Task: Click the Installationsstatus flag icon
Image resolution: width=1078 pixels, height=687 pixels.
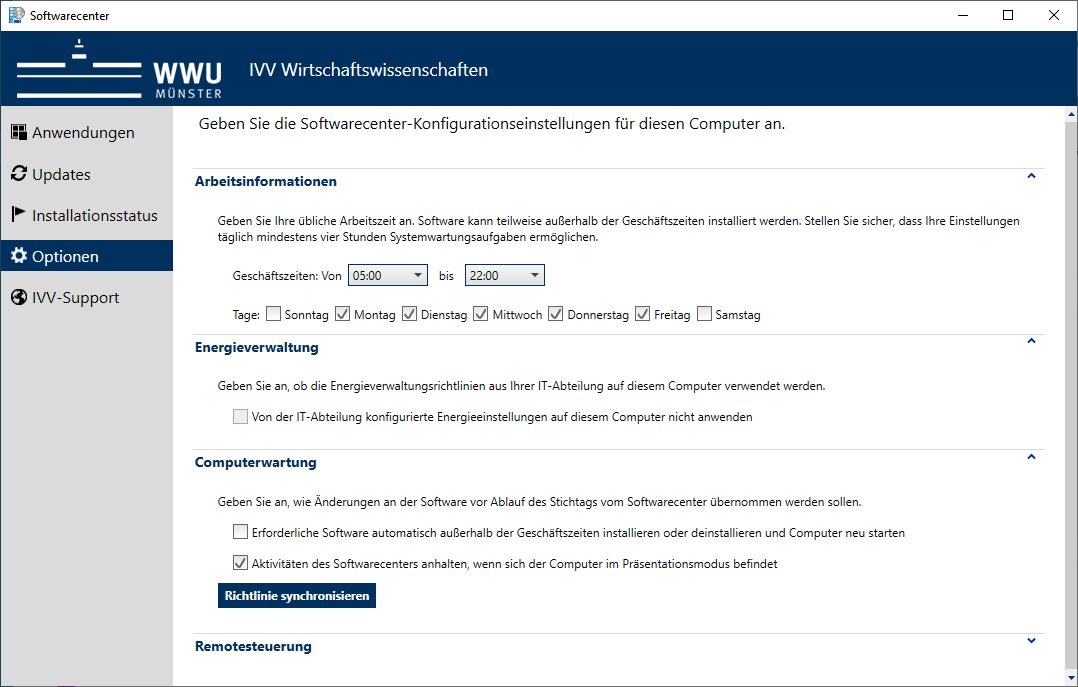Action: pyautogui.click(x=19, y=215)
